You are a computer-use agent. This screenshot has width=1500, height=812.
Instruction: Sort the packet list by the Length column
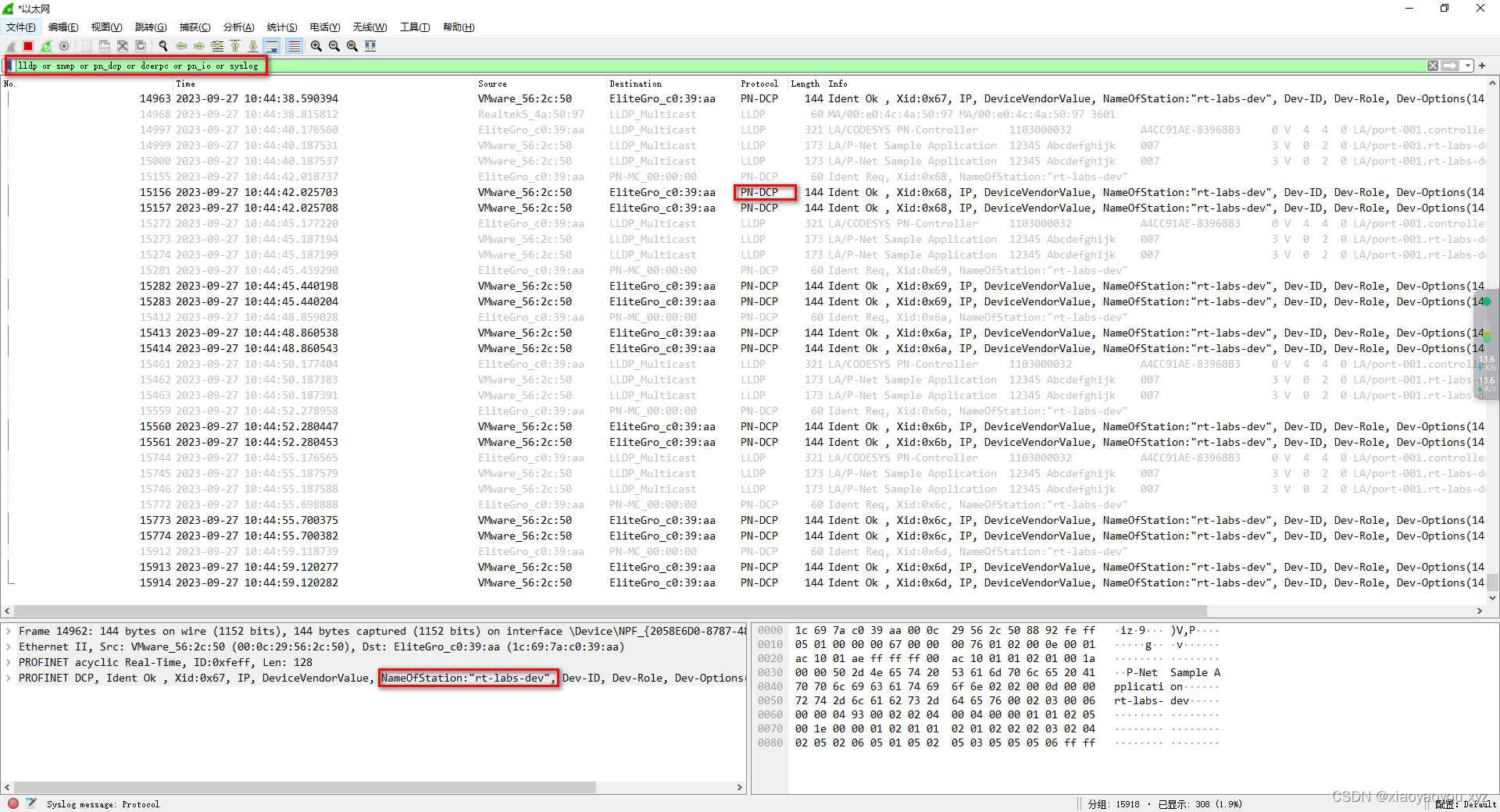click(805, 84)
